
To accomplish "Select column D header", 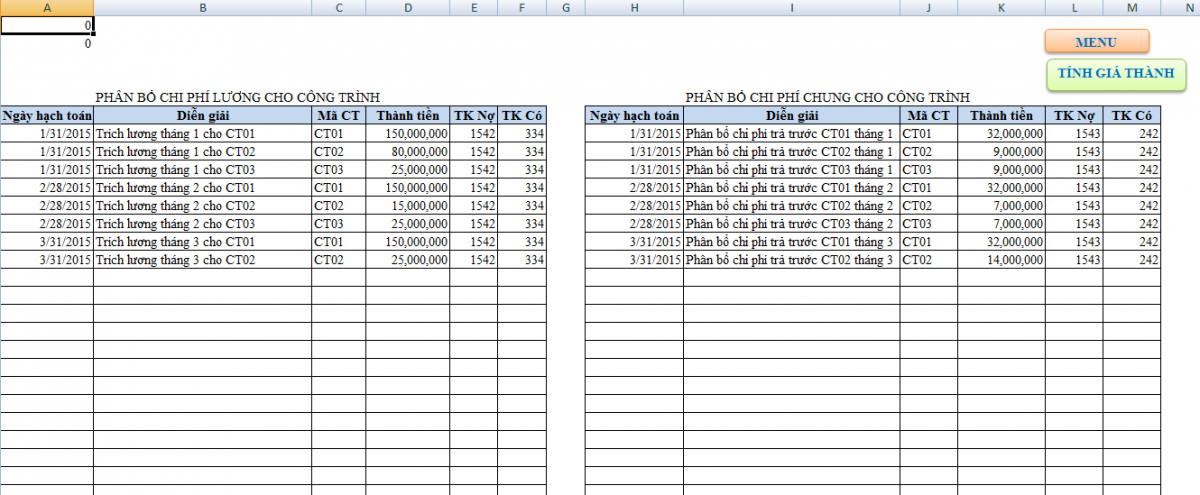I will point(407,8).
